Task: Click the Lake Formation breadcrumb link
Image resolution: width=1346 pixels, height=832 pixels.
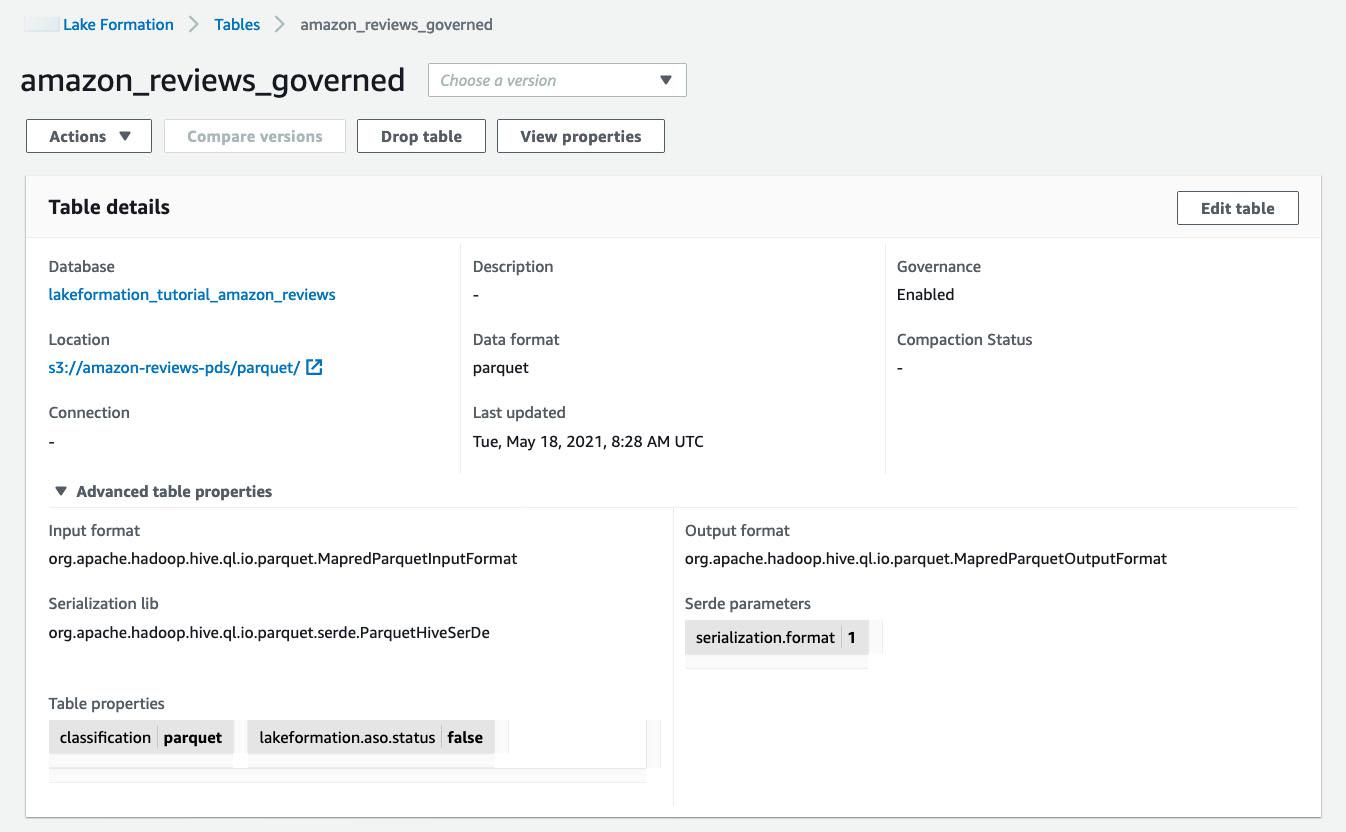Action: pyautogui.click(x=118, y=24)
